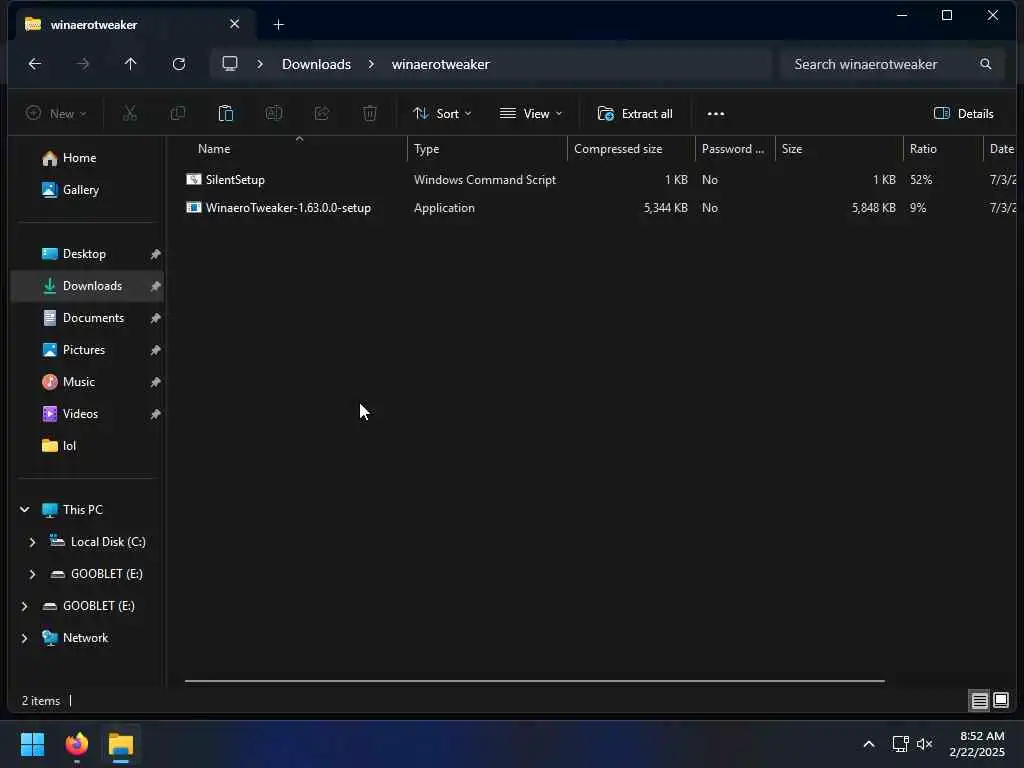This screenshot has height=768, width=1024.
Task: Click the 52% ratio value
Action: (x=921, y=180)
